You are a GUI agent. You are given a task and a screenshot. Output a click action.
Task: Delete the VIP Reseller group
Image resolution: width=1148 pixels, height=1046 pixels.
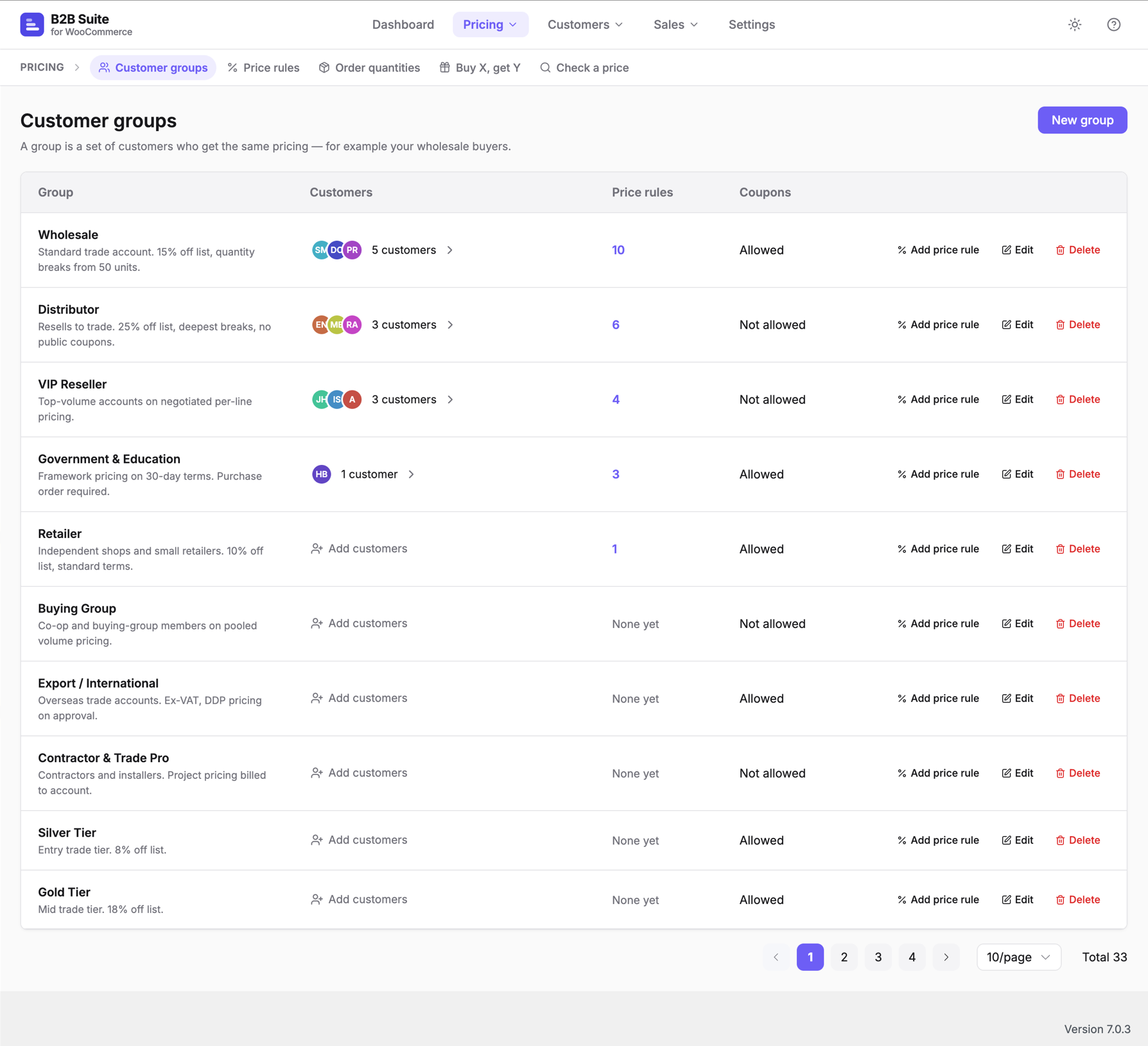1078,399
